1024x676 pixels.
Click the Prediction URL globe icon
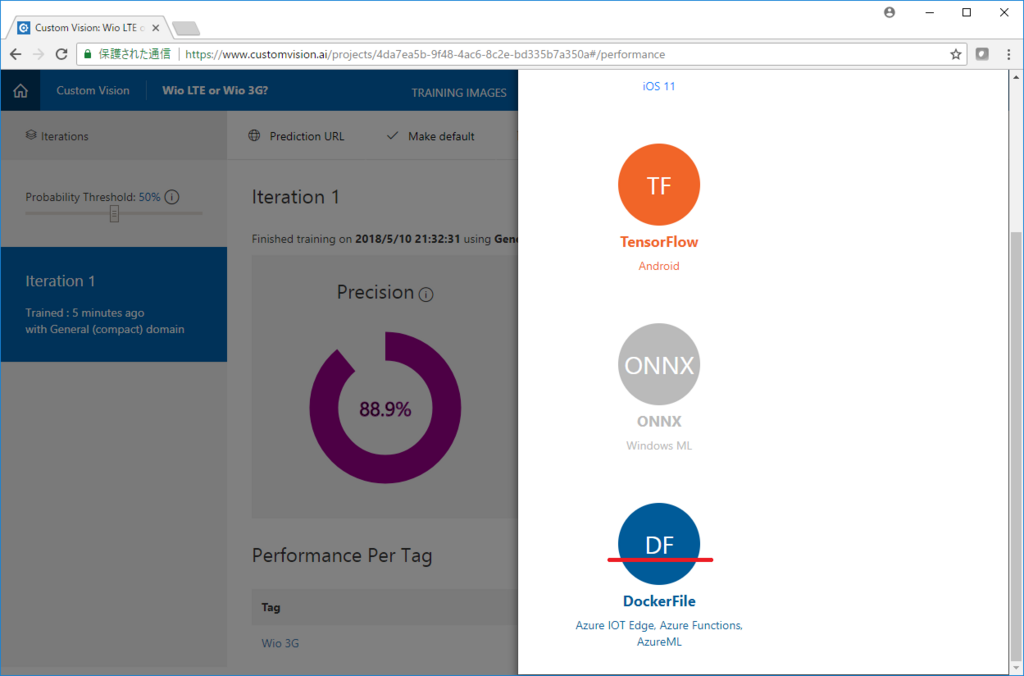(254, 136)
